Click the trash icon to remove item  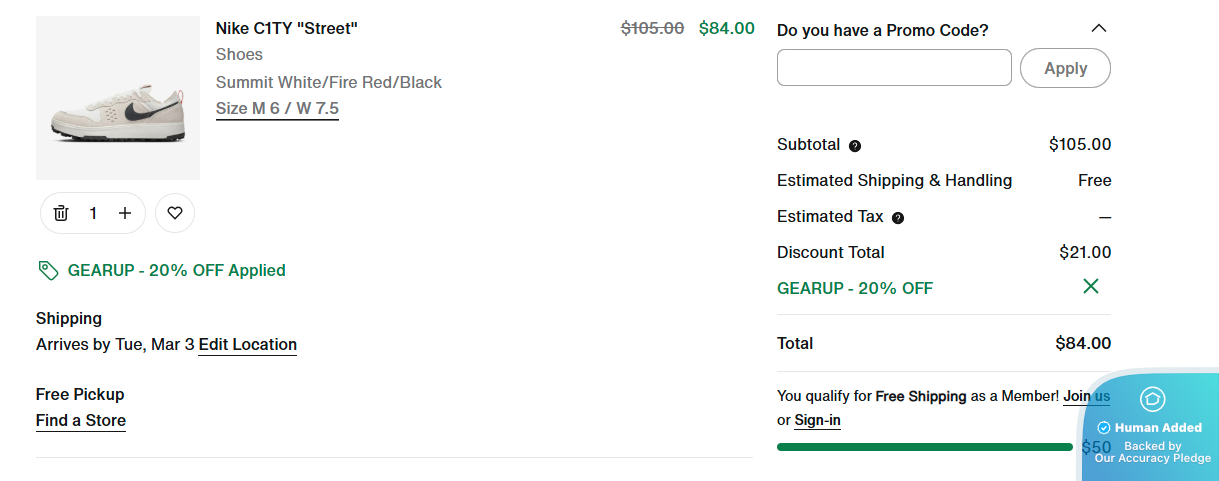pos(61,213)
